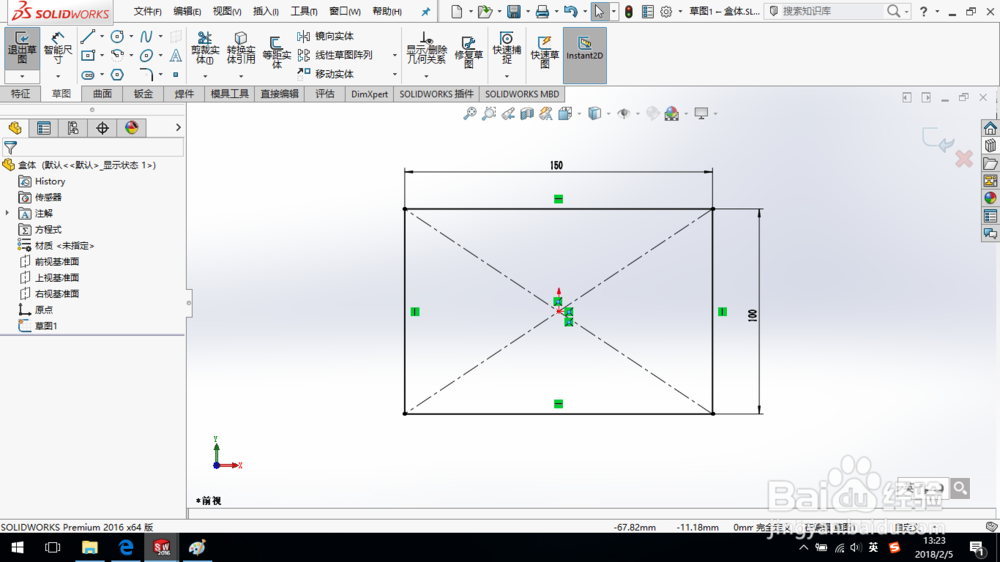Select the sketch Point tool
Screen dimensions: 1000x562
[175, 75]
